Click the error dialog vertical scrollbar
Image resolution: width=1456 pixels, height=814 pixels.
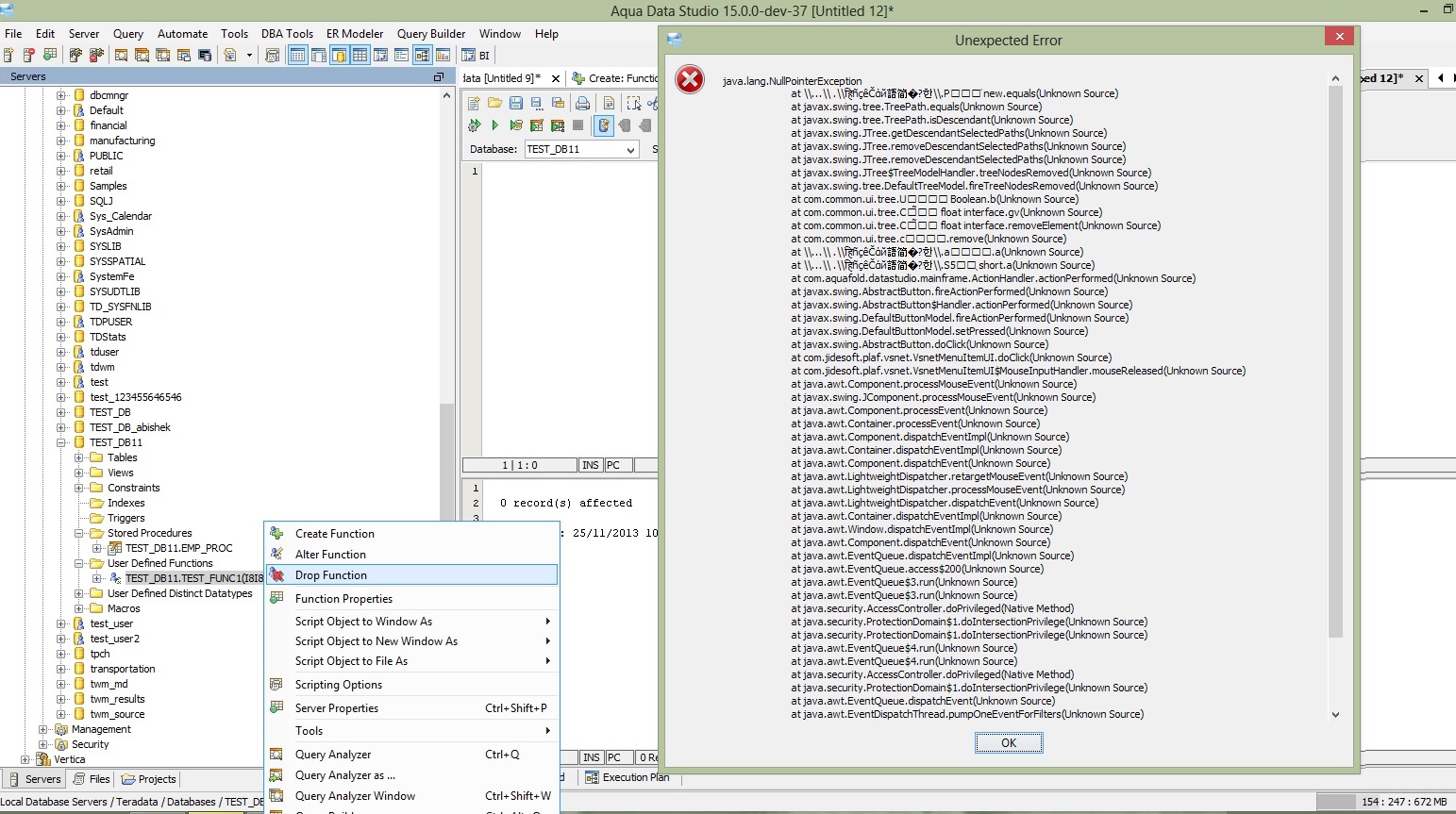click(x=1335, y=361)
